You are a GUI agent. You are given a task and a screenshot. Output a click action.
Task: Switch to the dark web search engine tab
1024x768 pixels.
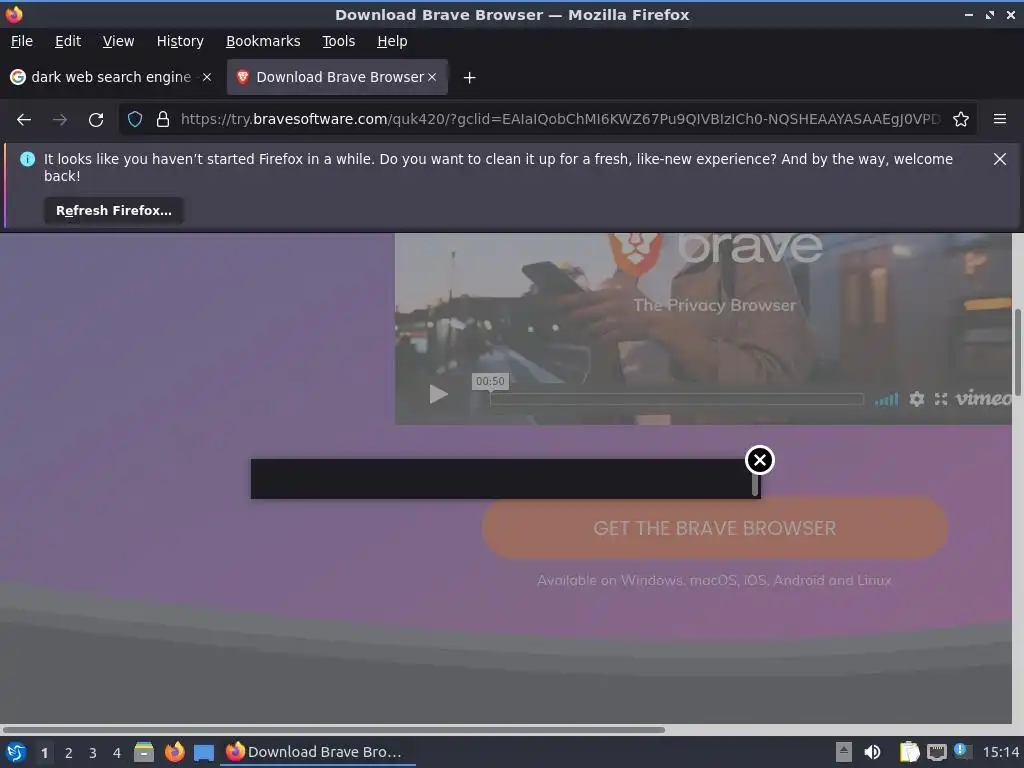tap(111, 77)
